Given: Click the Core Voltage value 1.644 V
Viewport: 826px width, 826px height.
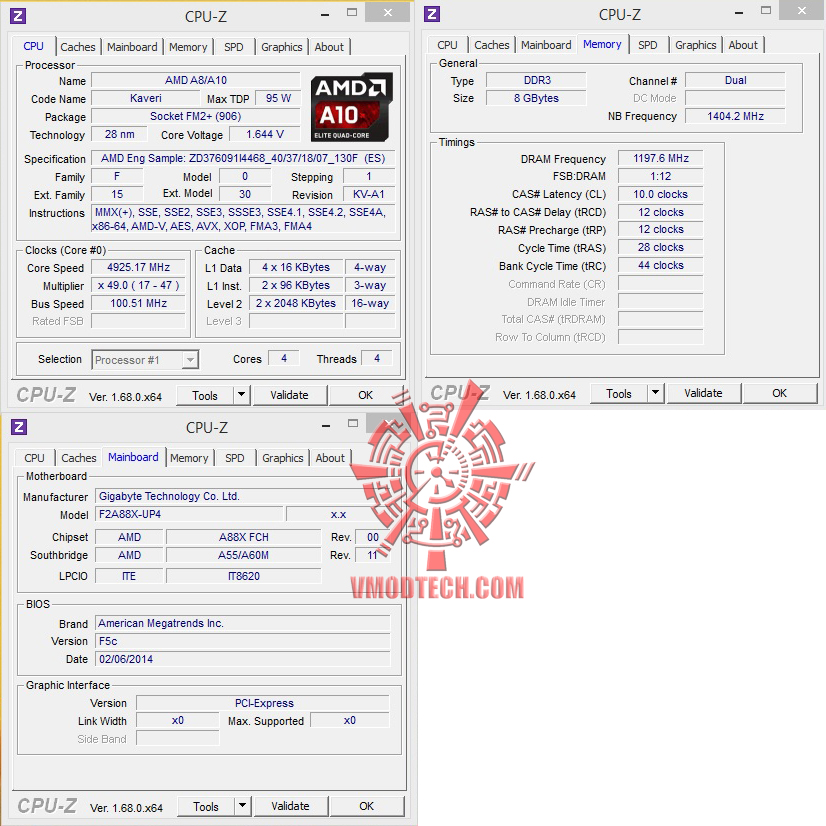Looking at the screenshot, I should click(265, 134).
